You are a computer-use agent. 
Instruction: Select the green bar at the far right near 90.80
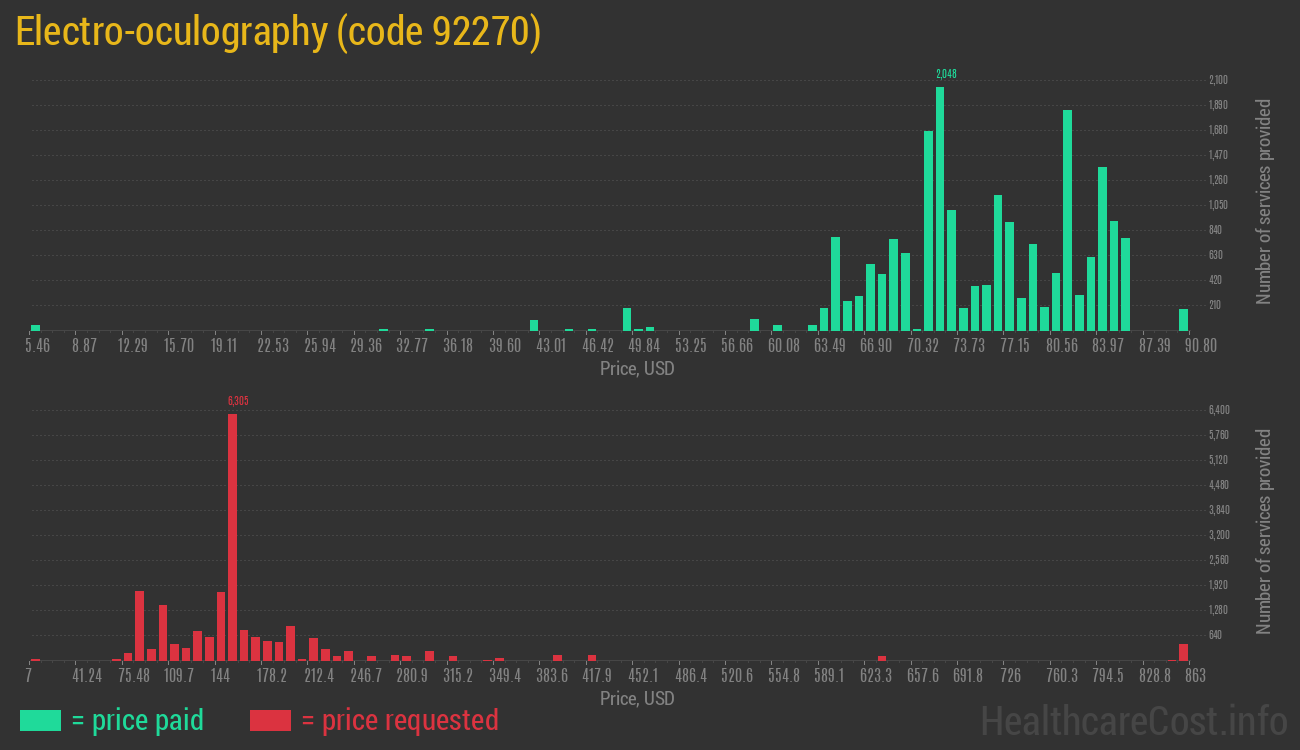pyautogui.click(x=1183, y=320)
